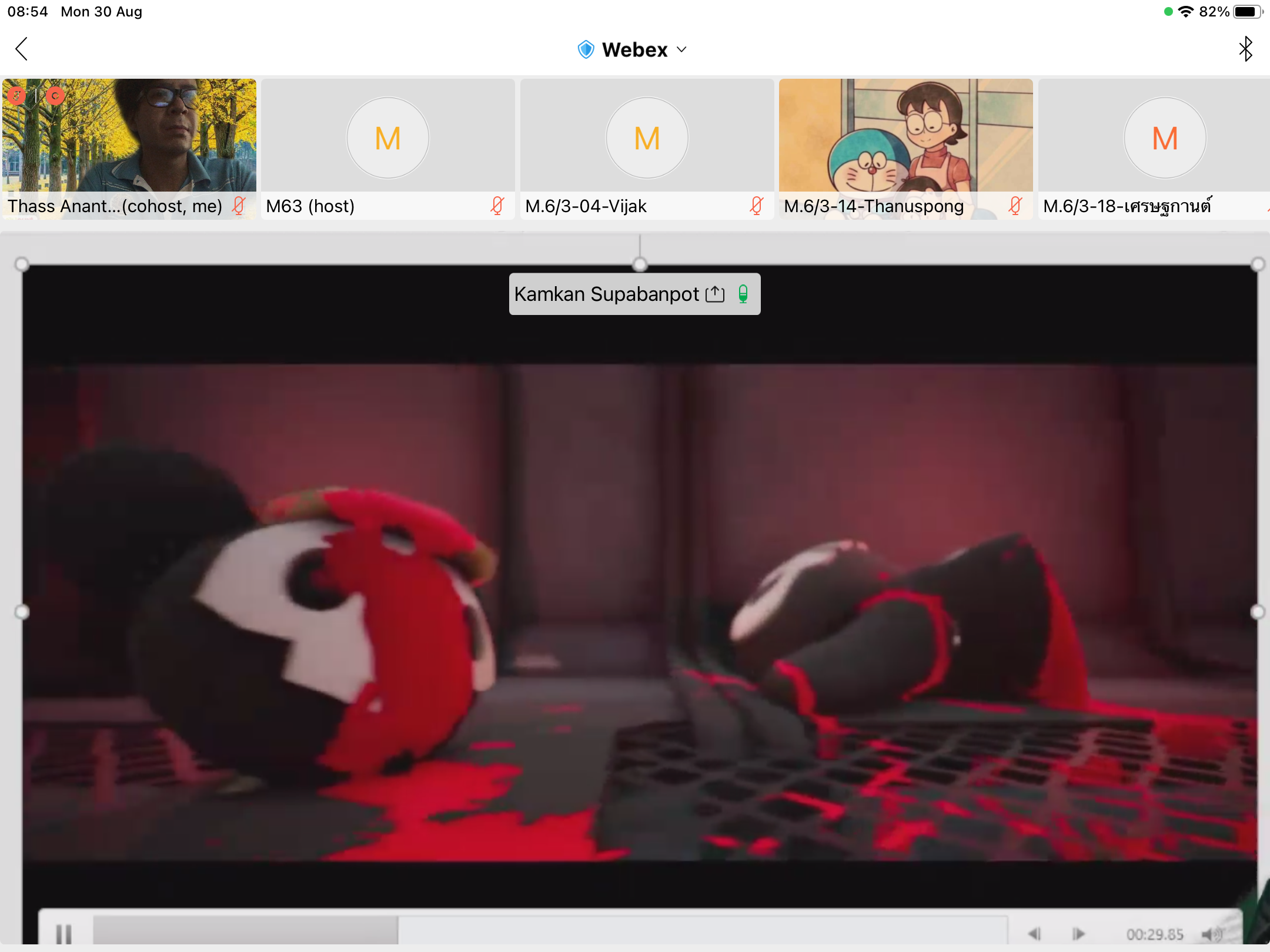Tap the Bluetooth audio icon
This screenshot has width=1270, height=952.
1245,49
